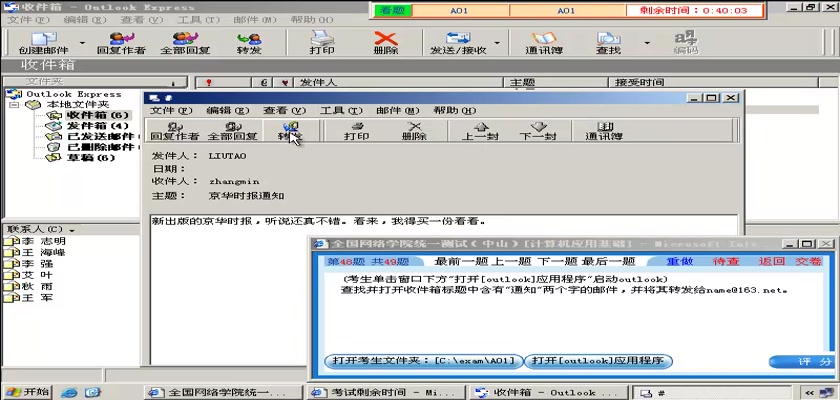
Task: Select contact 艾 叶
Action: pyautogui.click(x=37, y=275)
